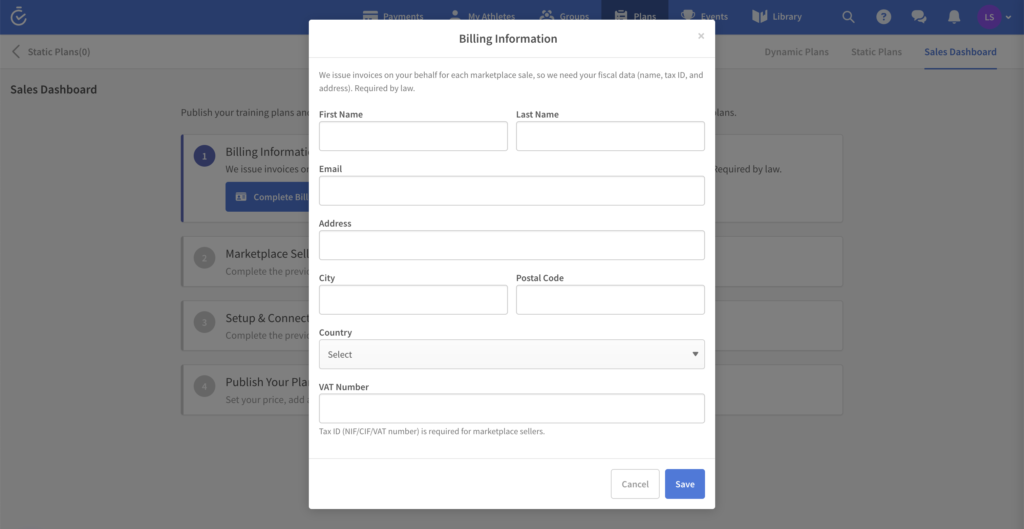The image size is (1024, 529).
Task: Expand the Country select dropdown
Action: point(511,354)
